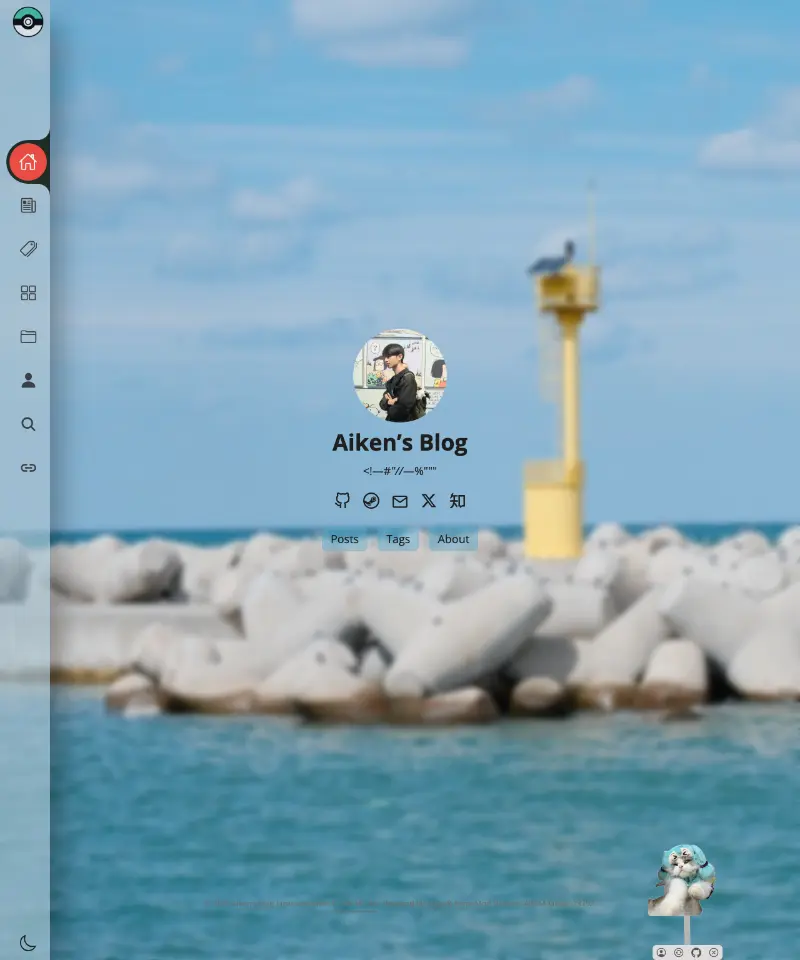Image resolution: width=800 pixels, height=960 pixels.
Task: Click the Aiken's Blog title
Action: pyautogui.click(x=400, y=443)
